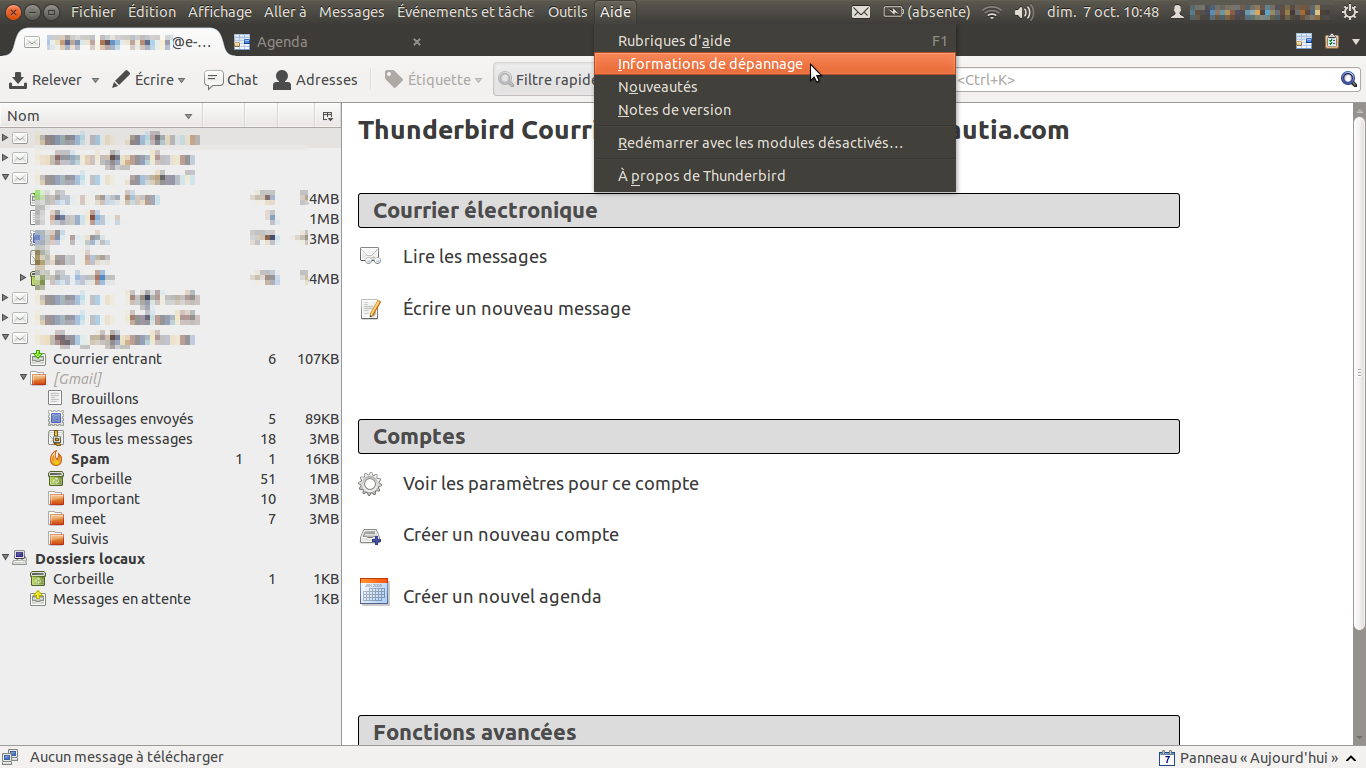Screen dimensions: 1366x768
Task: Click the gear icon for account settings
Action: coord(370,484)
